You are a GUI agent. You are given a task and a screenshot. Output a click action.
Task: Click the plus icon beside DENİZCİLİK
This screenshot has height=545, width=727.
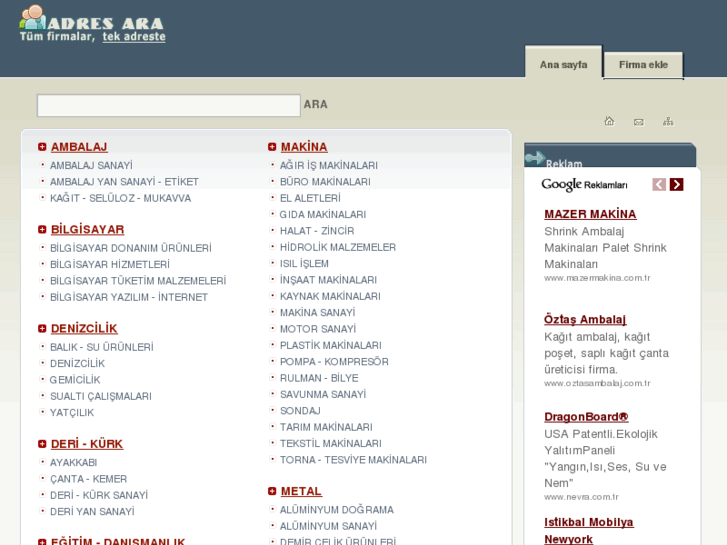click(42, 328)
